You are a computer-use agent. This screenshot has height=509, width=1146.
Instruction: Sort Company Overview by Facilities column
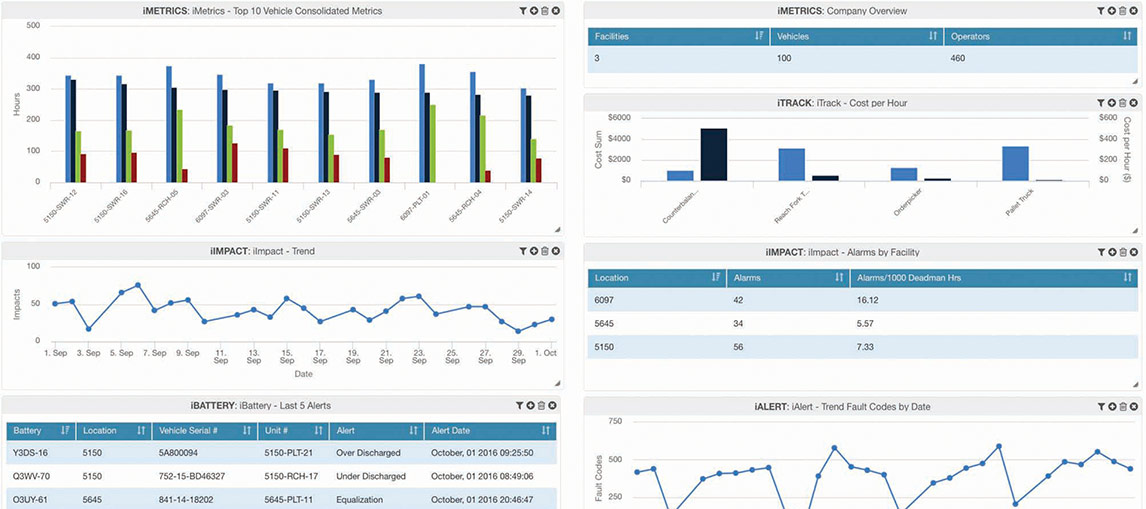[x=759, y=37]
